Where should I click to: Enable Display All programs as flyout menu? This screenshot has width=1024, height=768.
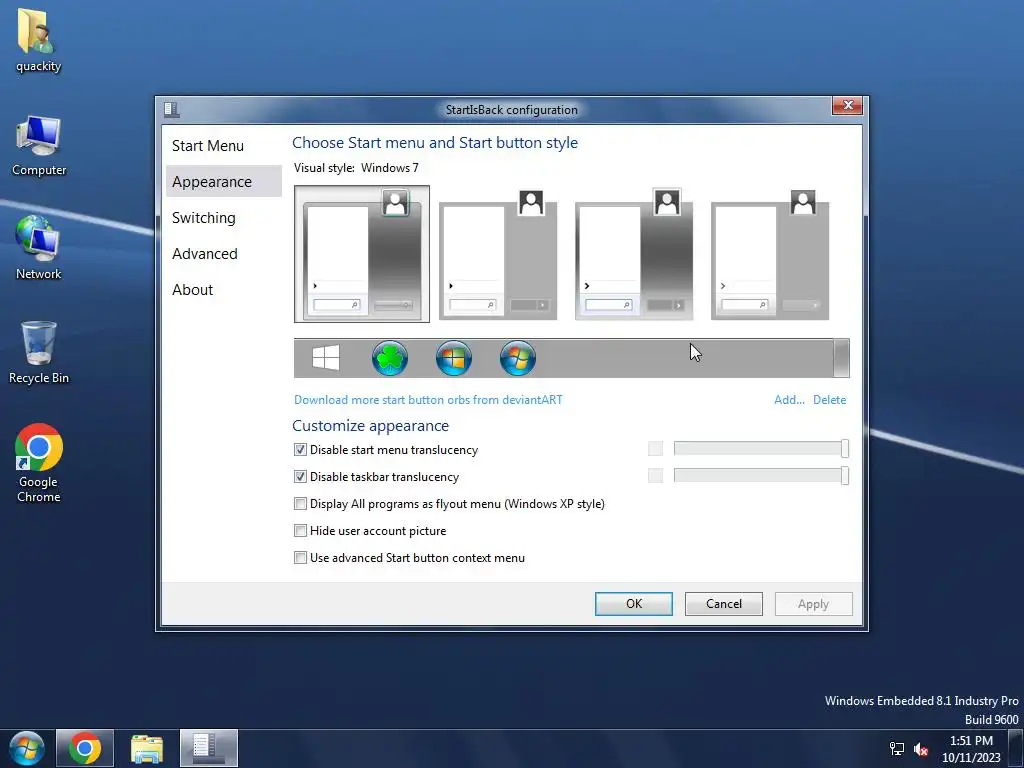point(300,504)
